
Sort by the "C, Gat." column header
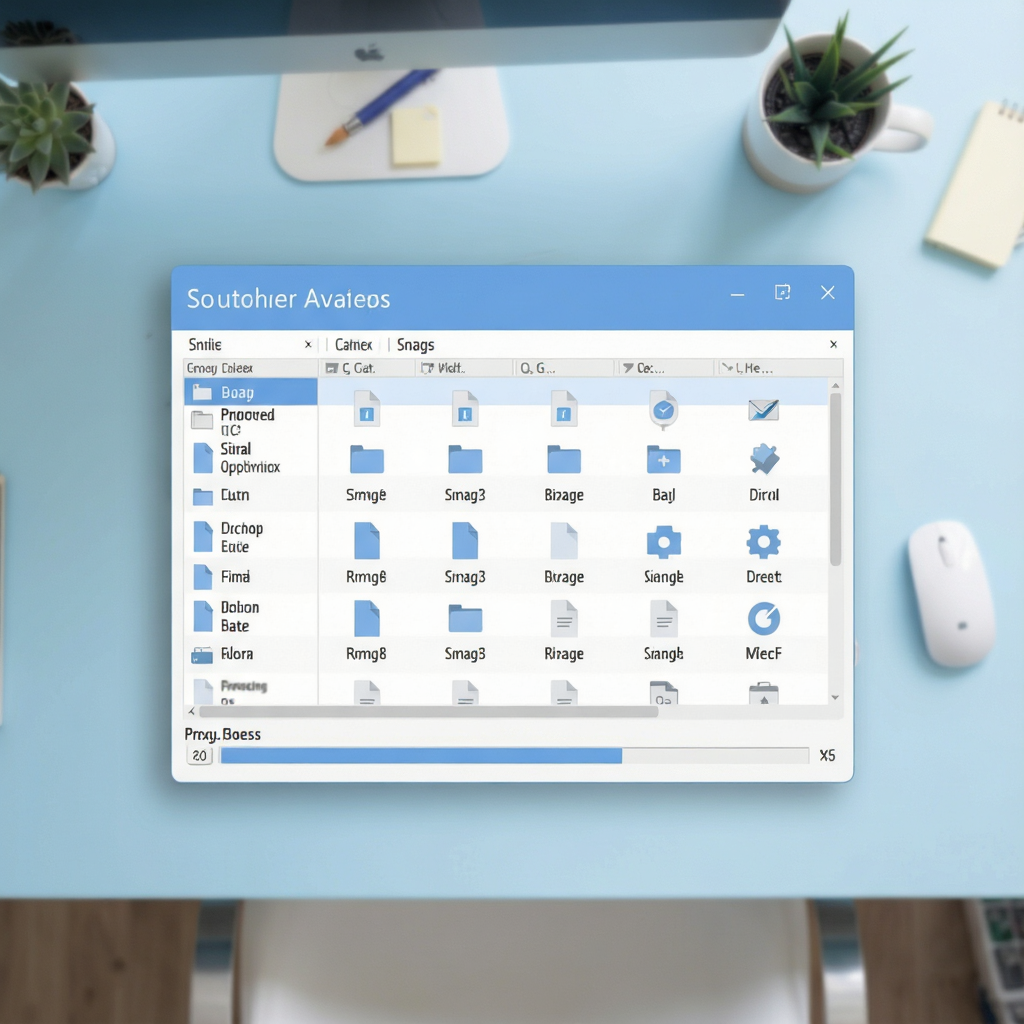(367, 368)
